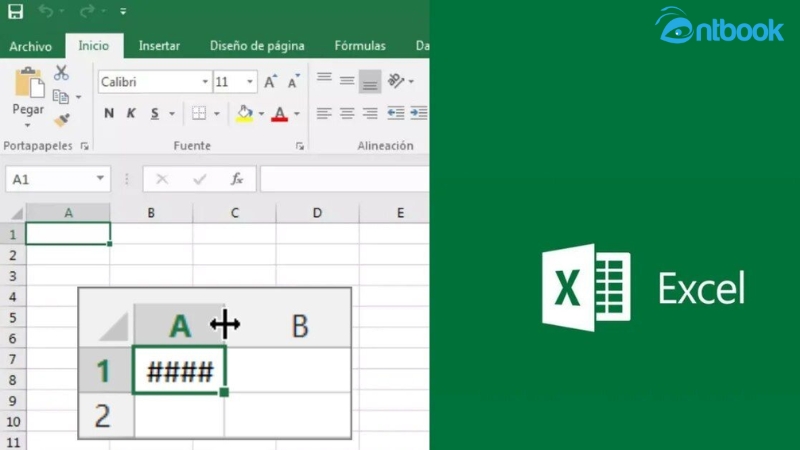Open the Diseño de página tab
This screenshot has width=800, height=450.
click(257, 46)
